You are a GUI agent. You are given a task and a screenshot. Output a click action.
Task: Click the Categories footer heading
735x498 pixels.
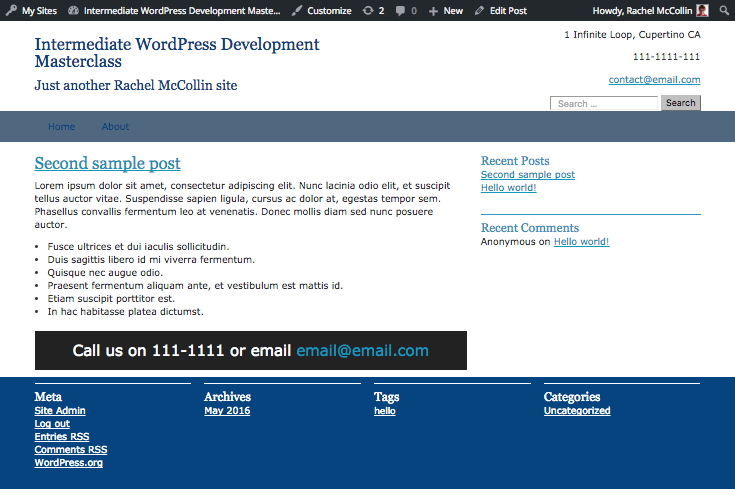(x=572, y=397)
